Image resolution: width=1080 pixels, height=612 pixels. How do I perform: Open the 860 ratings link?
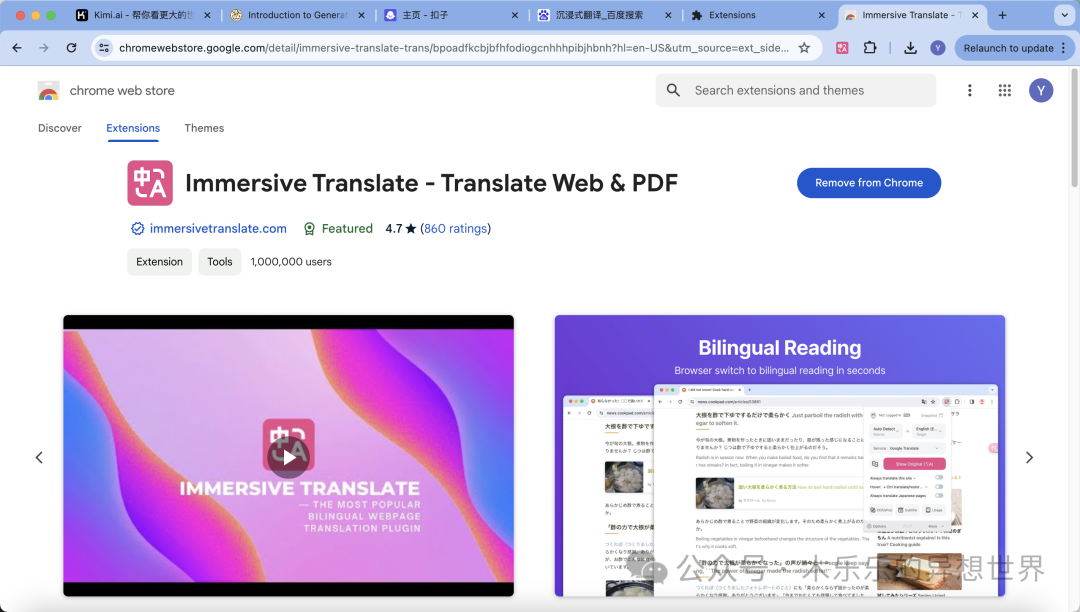[x=455, y=229]
